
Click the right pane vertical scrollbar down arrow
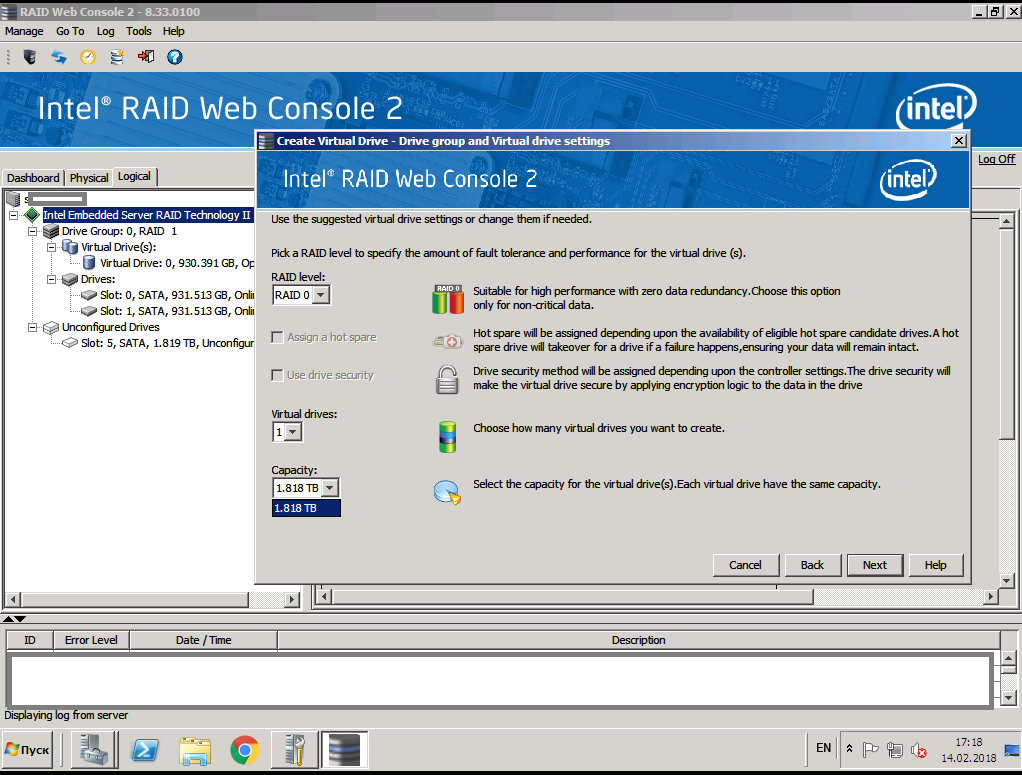[1007, 580]
